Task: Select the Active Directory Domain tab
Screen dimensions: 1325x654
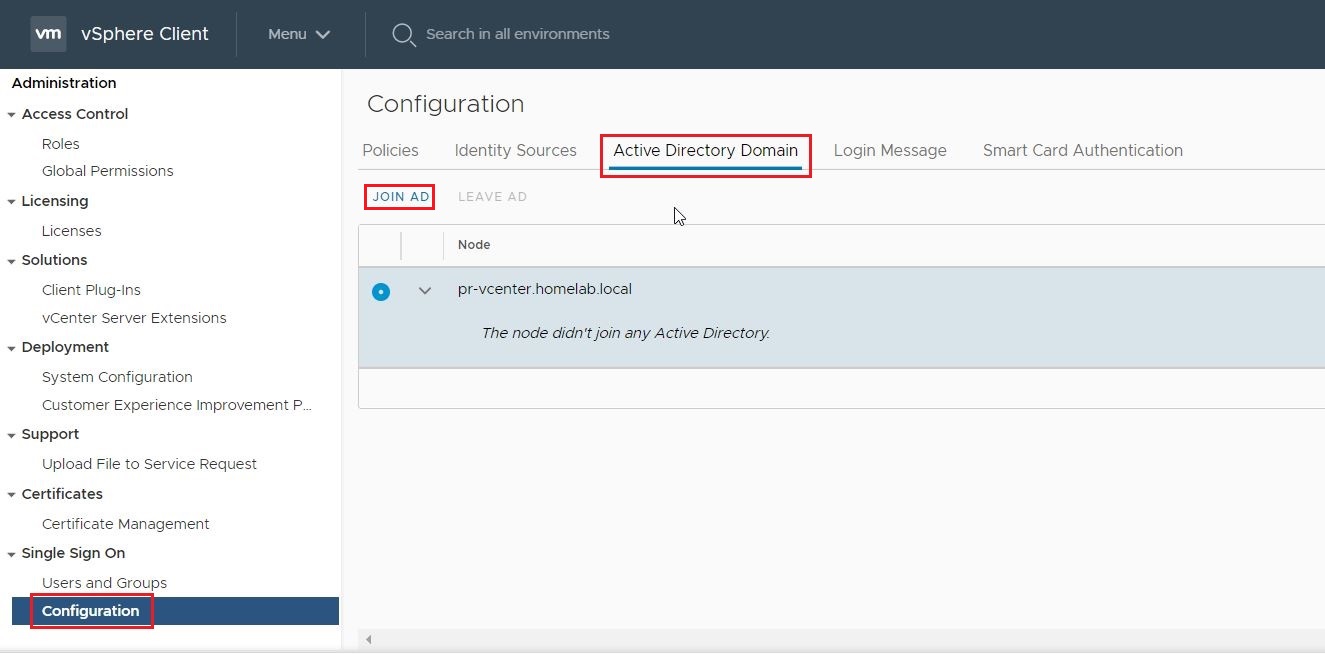Action: [705, 151]
